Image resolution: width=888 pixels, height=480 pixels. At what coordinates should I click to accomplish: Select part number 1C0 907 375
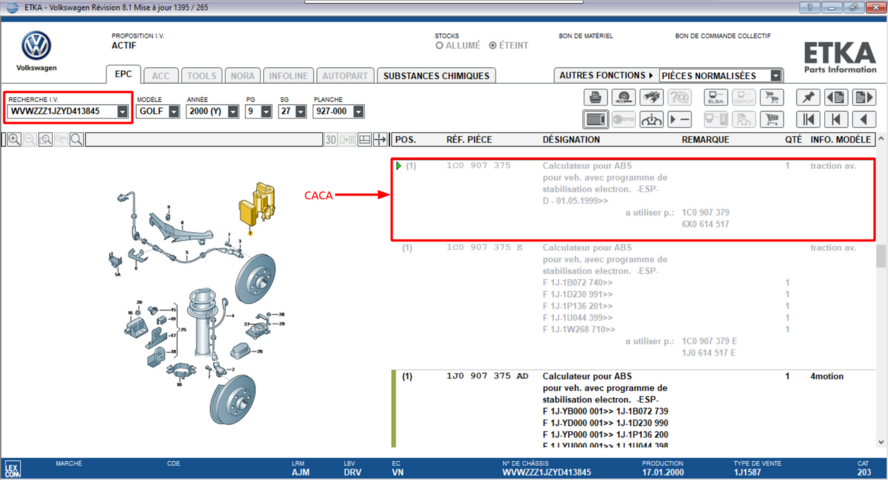(479, 165)
